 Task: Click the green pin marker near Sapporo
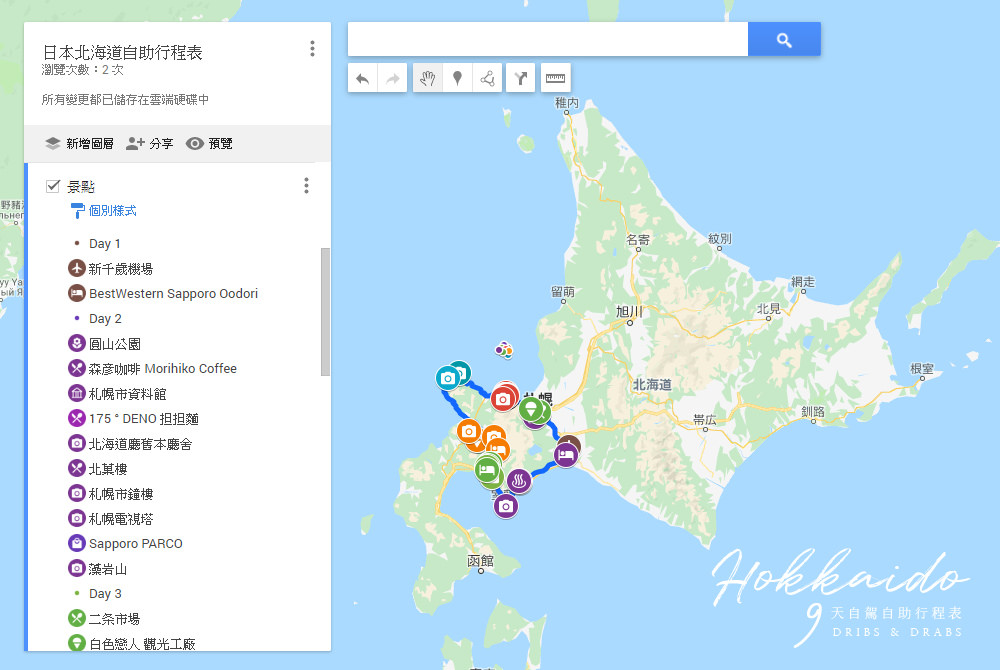click(531, 409)
